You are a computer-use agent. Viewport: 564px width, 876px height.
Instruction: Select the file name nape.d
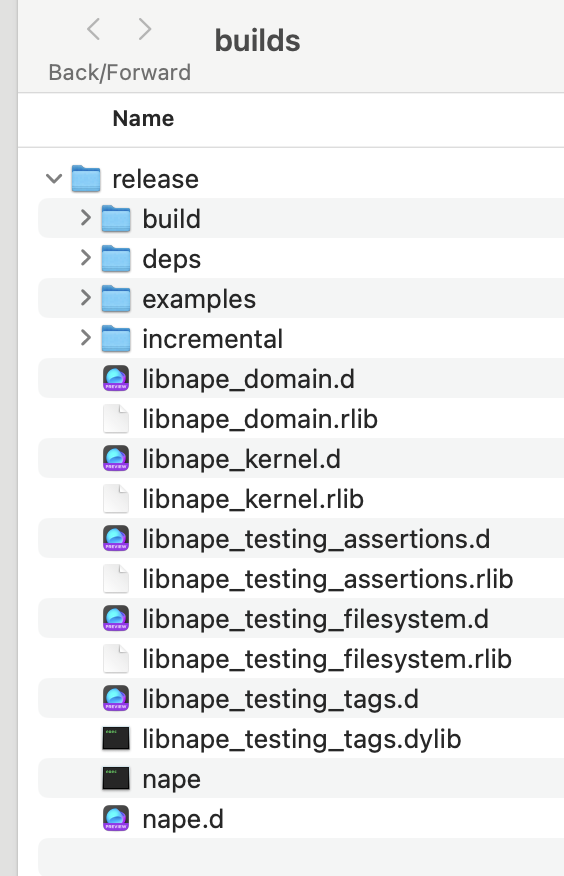[183, 820]
